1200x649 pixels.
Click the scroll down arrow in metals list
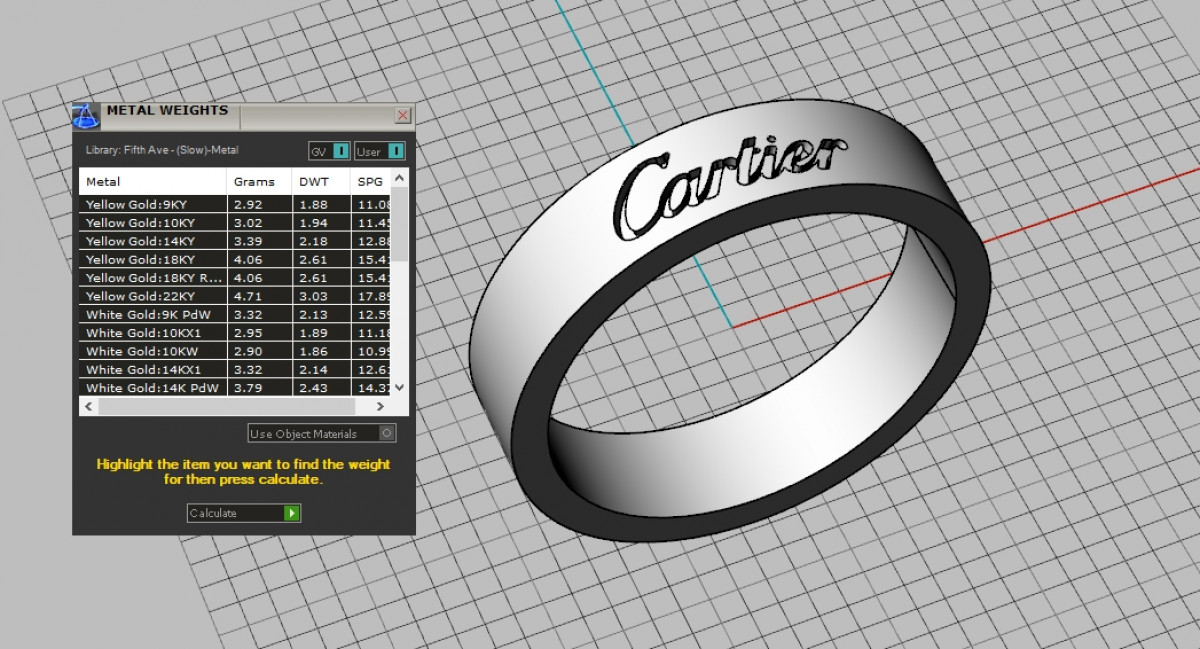400,387
